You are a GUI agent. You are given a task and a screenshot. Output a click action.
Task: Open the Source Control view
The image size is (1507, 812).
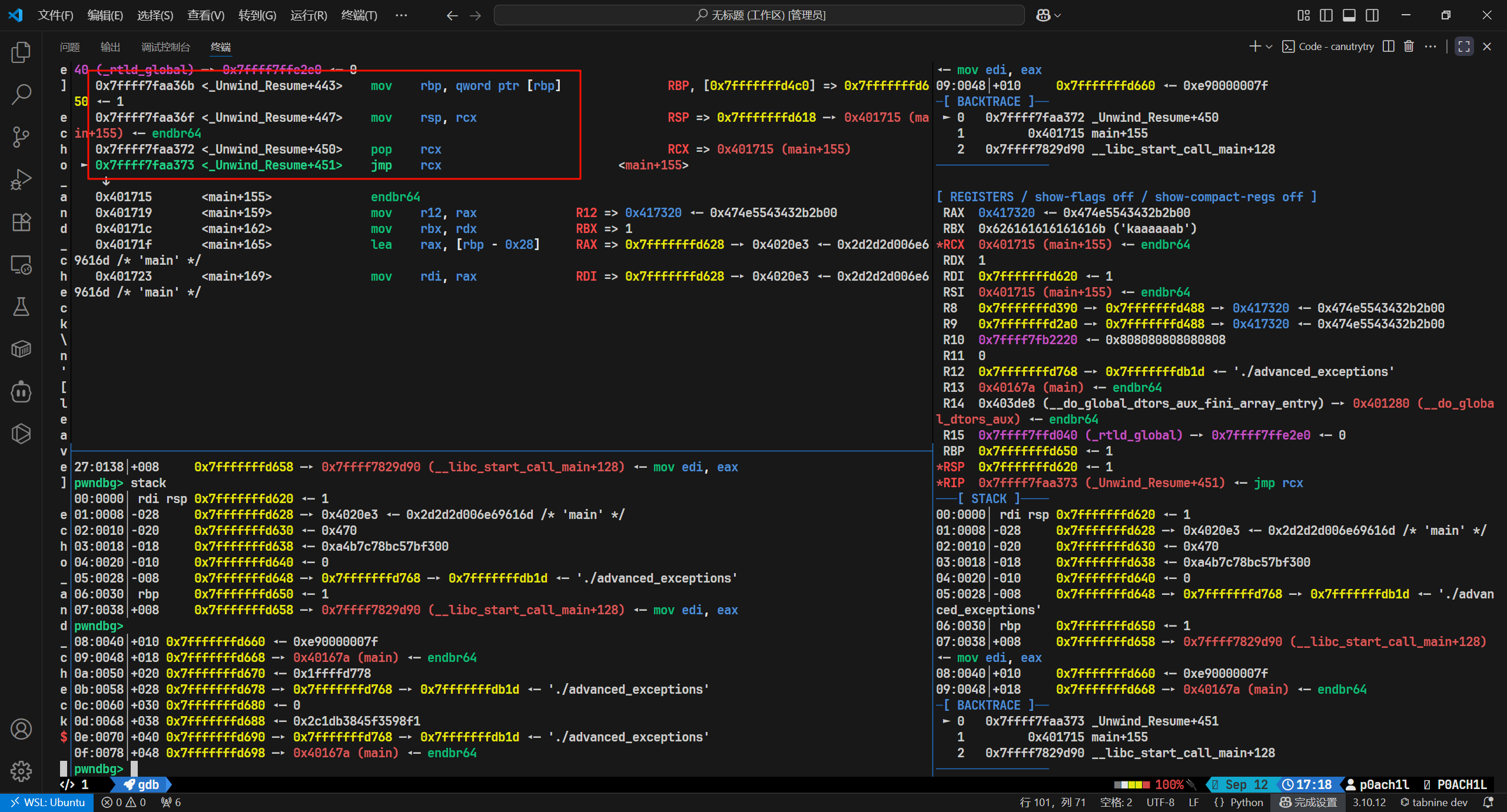pos(21,137)
